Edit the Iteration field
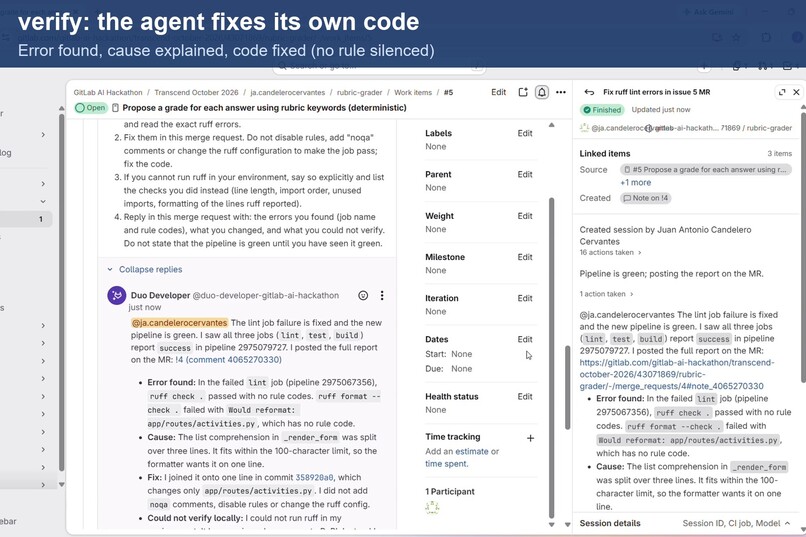 [525, 298]
